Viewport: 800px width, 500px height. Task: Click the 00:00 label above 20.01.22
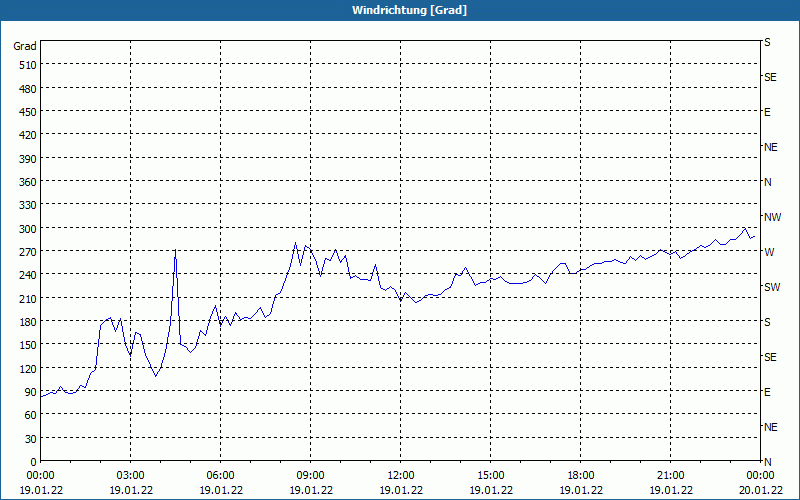[760, 476]
